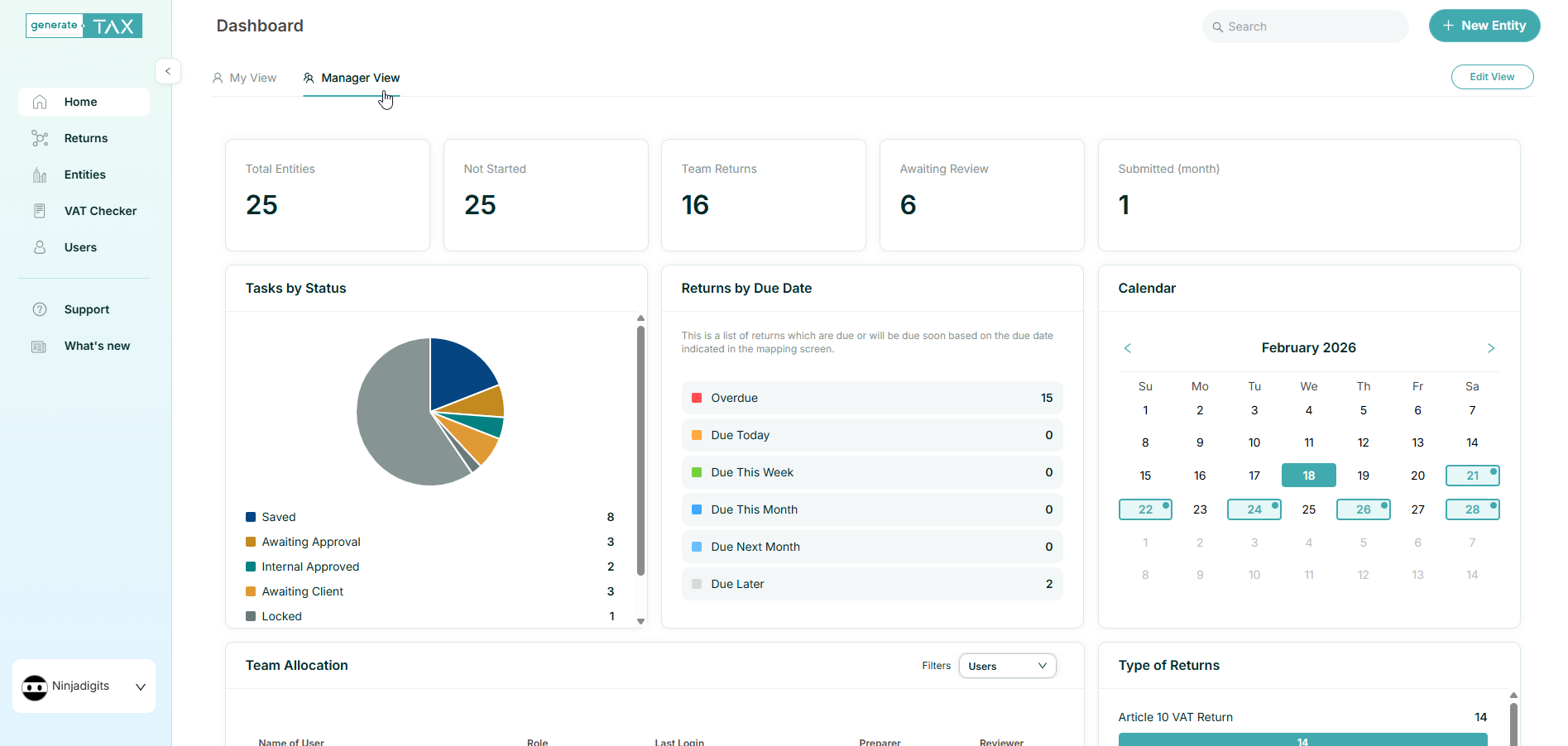Click the Users person icon
Viewport: 1568px width, 746px height.
pyautogui.click(x=39, y=247)
